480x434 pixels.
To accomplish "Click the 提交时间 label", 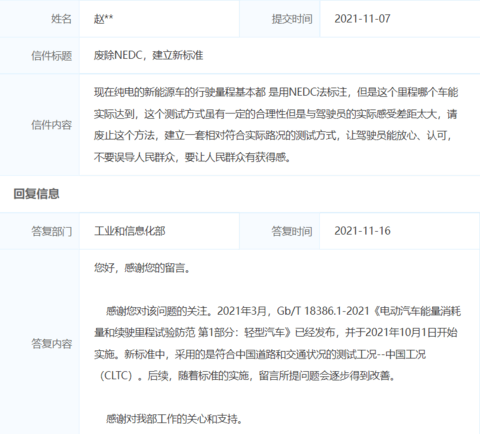I will [292, 19].
